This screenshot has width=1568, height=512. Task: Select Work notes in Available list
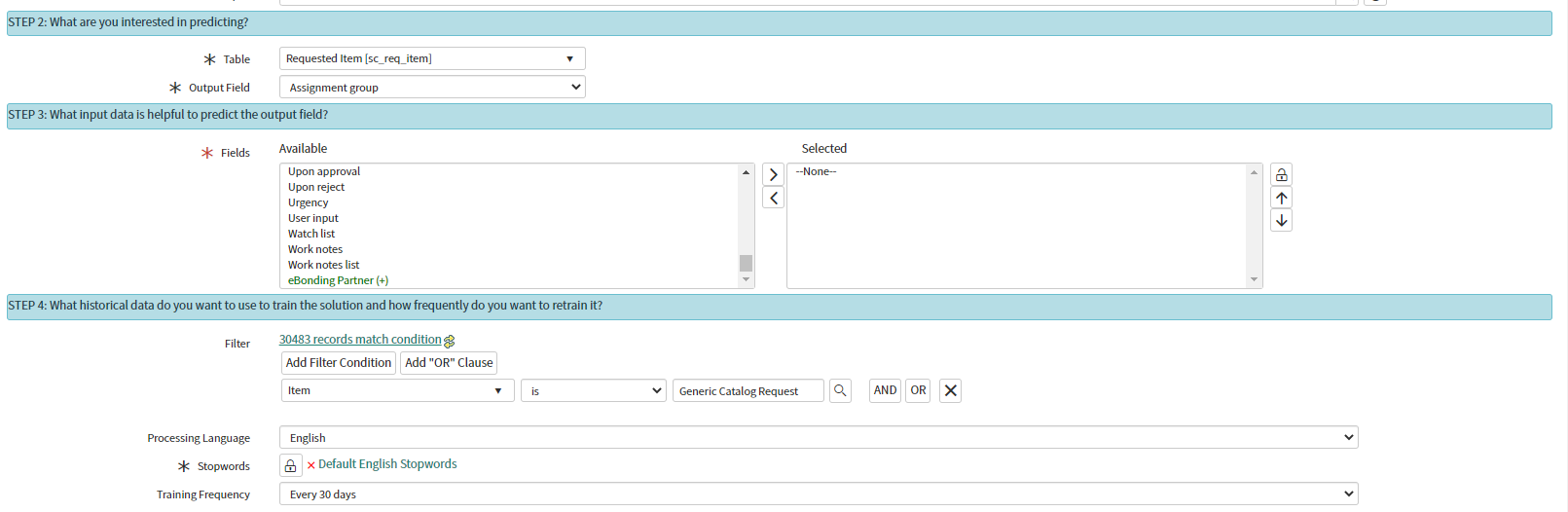[x=315, y=249]
